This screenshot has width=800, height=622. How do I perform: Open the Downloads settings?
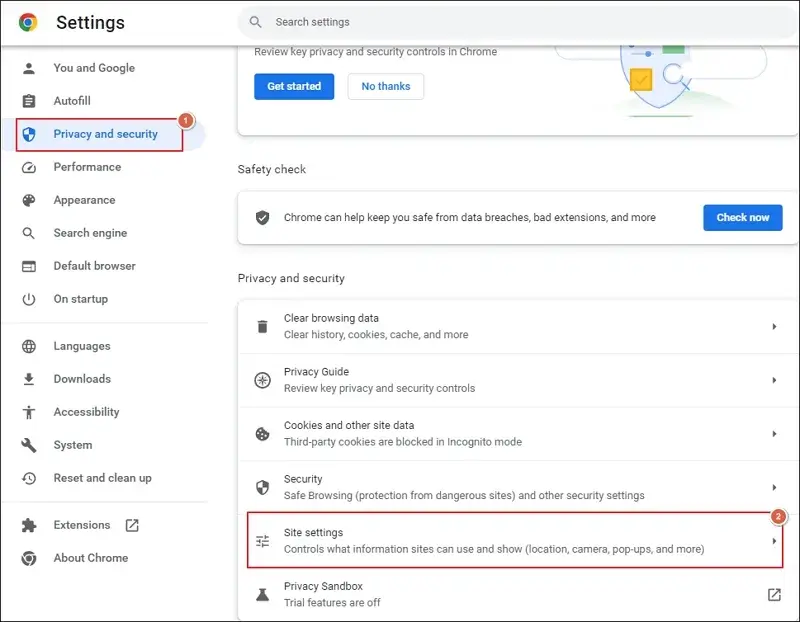point(82,379)
